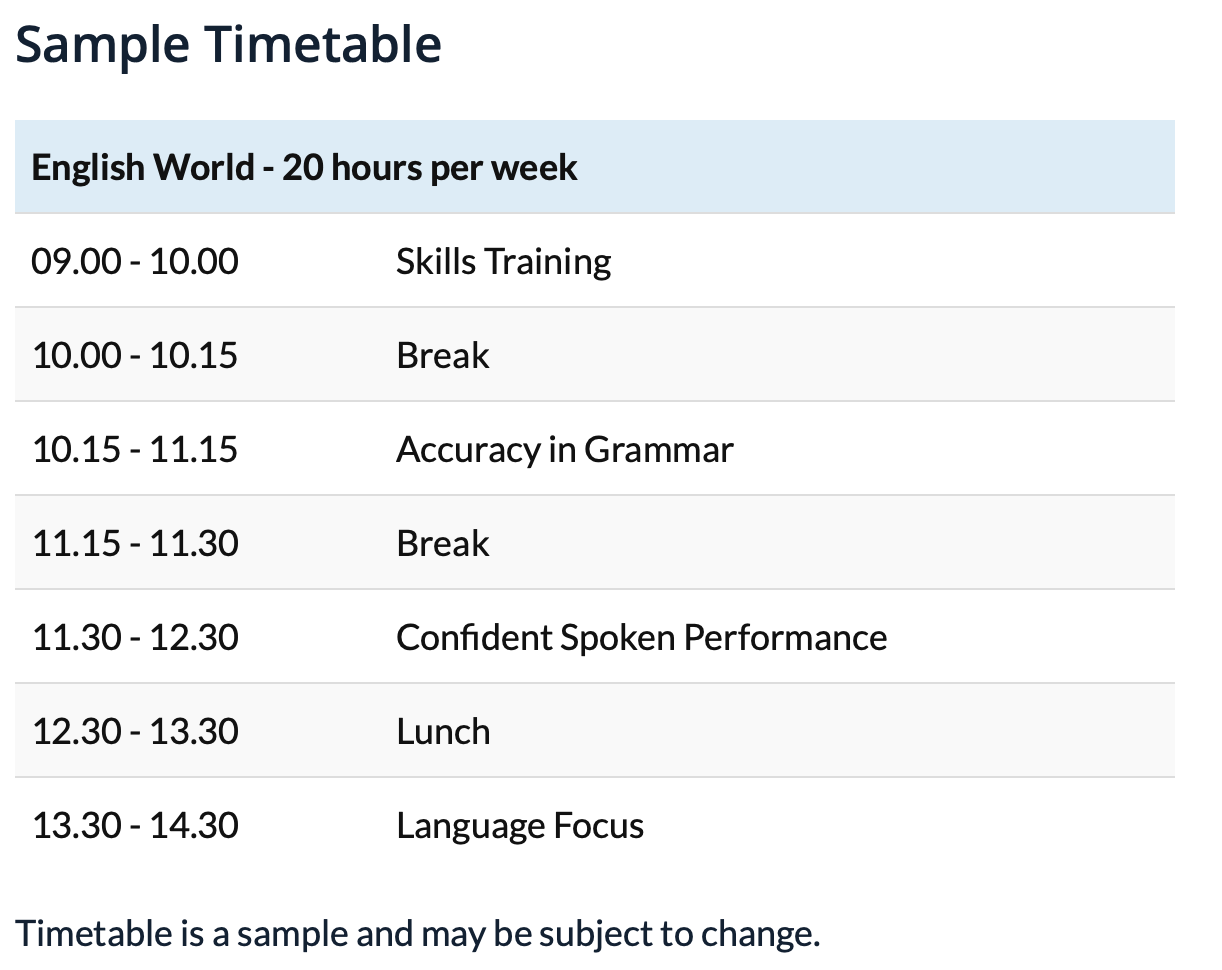
Task: Click the 11.30 - 12.30 time cell
Action: coord(135,638)
